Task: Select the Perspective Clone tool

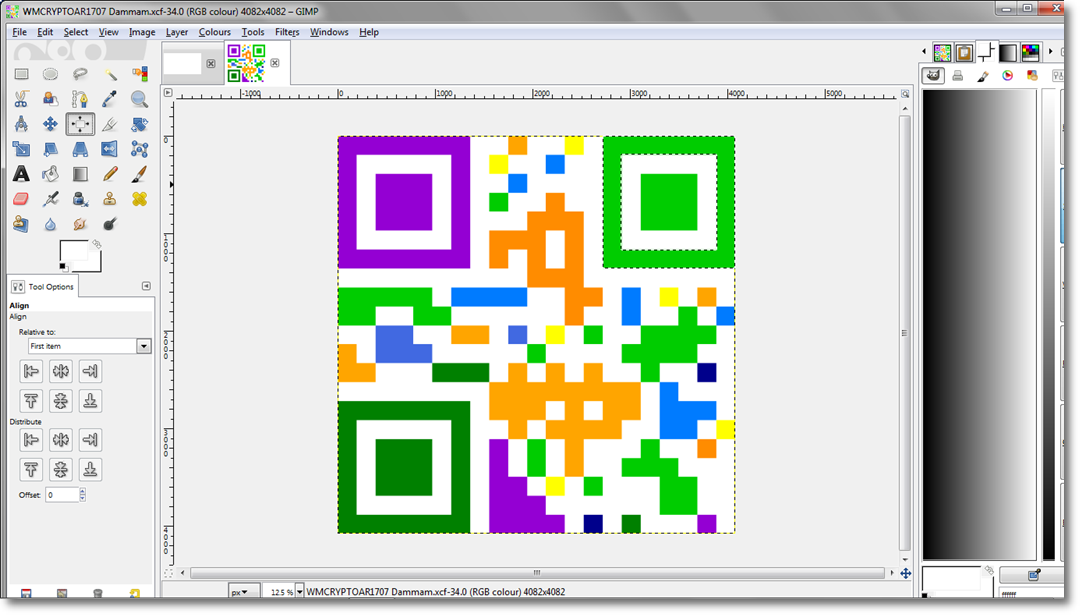Action: pyautogui.click(x=21, y=224)
